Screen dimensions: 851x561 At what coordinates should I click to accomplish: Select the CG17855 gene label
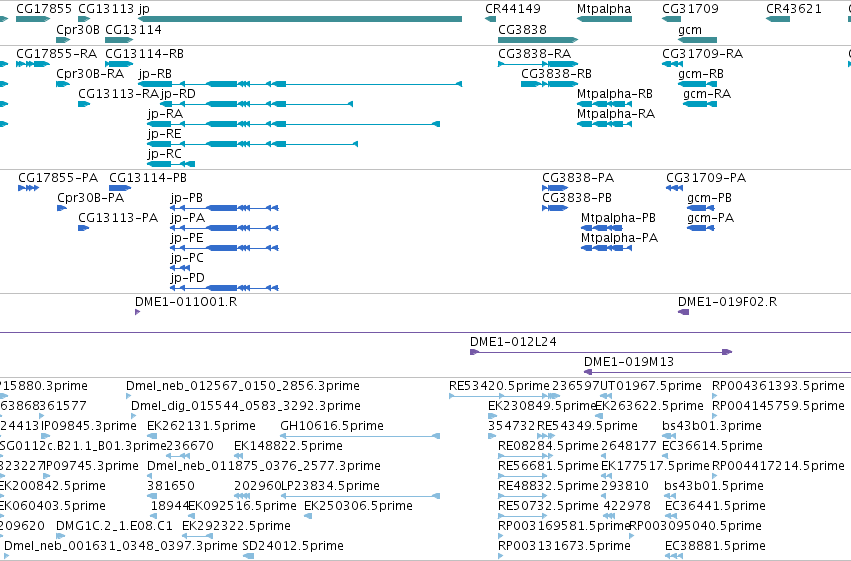pyautogui.click(x=44, y=9)
